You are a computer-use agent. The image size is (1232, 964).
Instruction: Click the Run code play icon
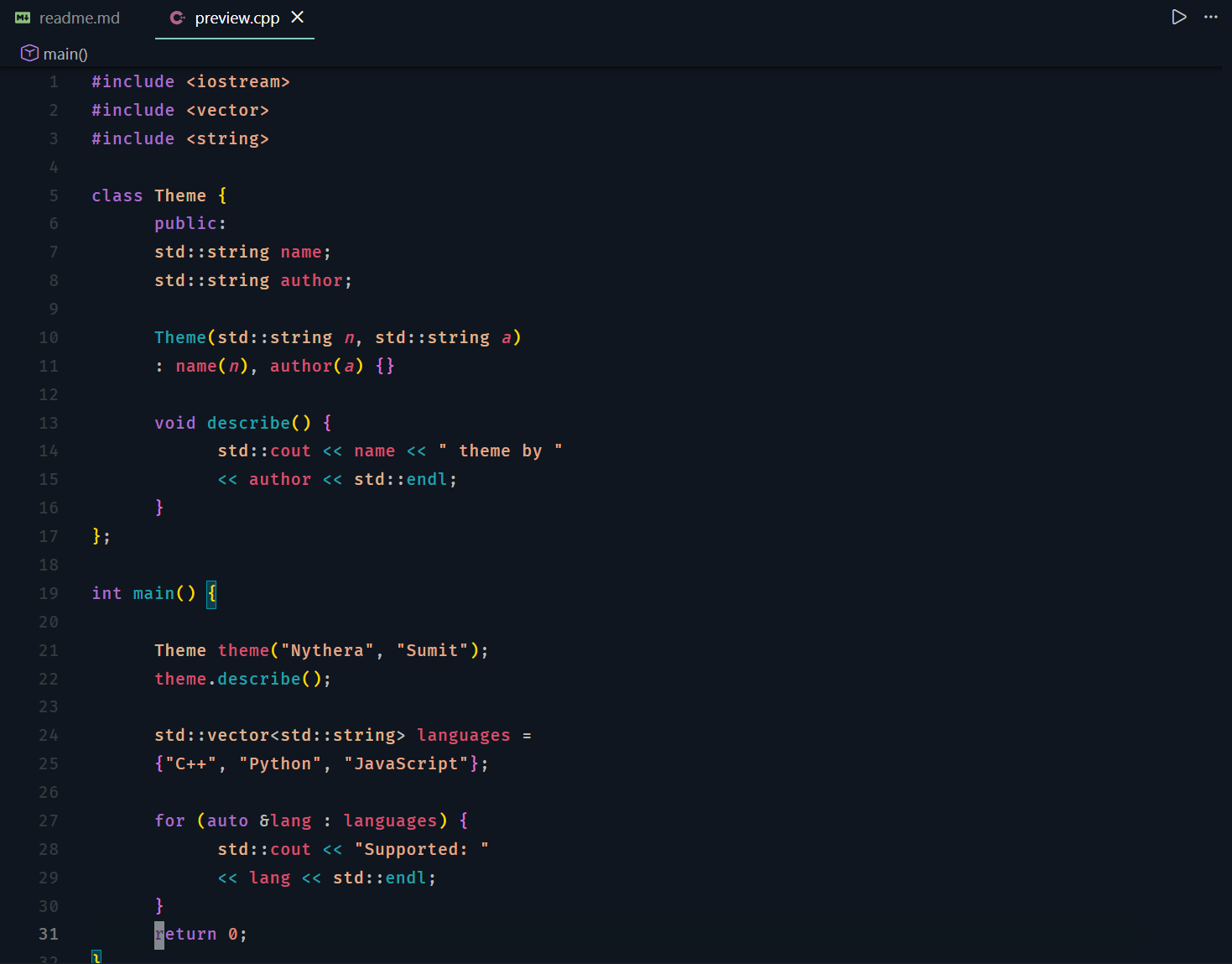pos(1179,17)
